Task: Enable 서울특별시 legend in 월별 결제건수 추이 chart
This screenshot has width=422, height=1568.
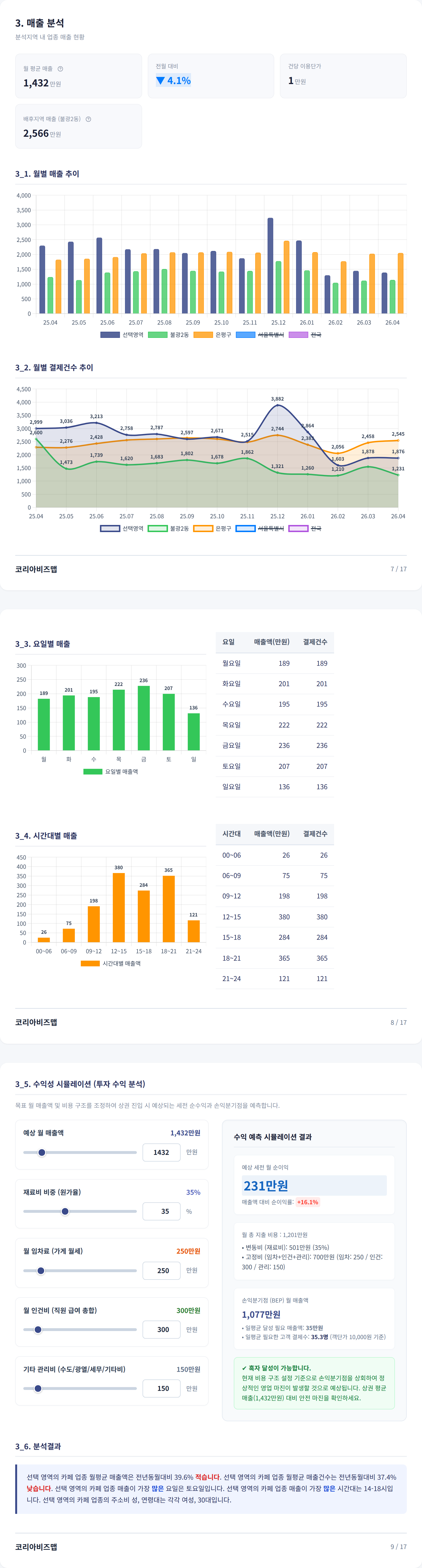Action: [x=259, y=528]
